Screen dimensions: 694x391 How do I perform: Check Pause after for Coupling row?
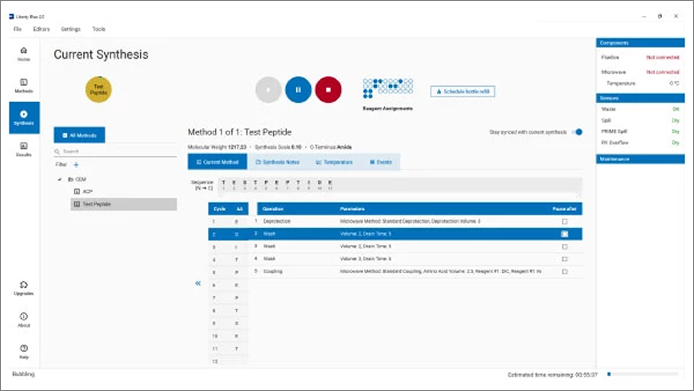pos(564,271)
